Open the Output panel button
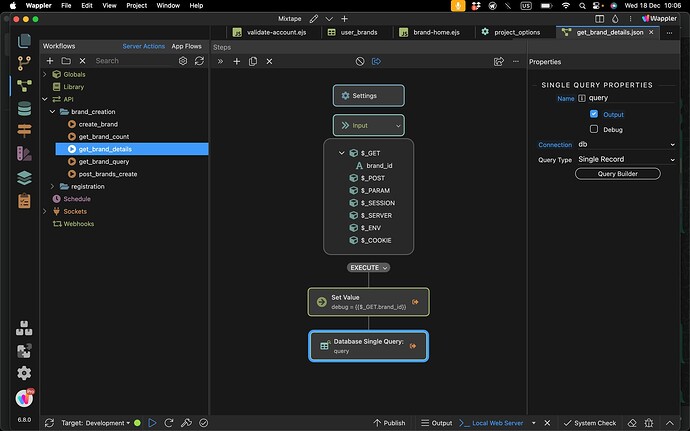The image size is (690, 431). pyautogui.click(x=437, y=423)
